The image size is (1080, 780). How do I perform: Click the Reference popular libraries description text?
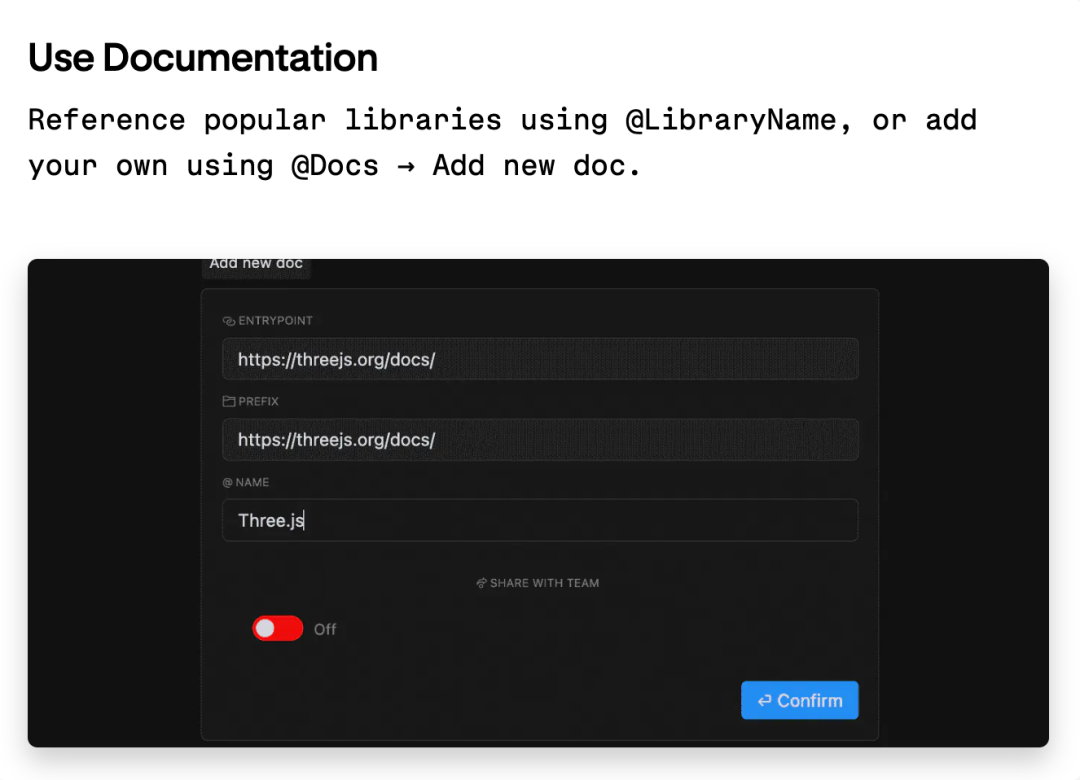[x=502, y=143]
